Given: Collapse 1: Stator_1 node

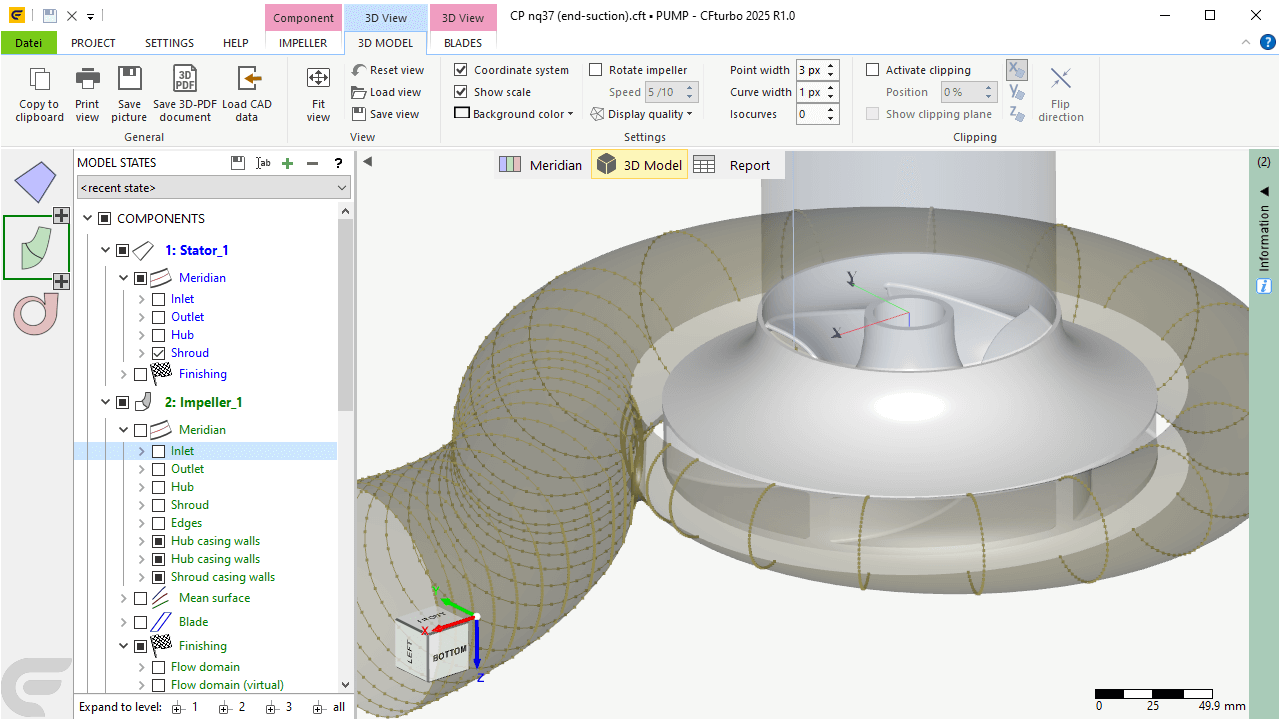Looking at the screenshot, I should coord(105,250).
